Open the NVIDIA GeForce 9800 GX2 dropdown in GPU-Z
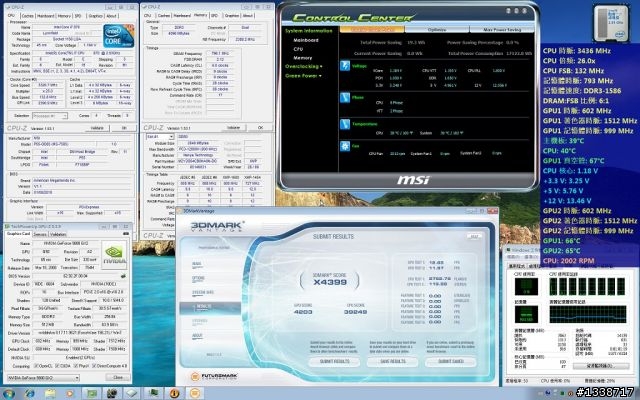Viewport: 640px width, 400px height. [x=43, y=378]
